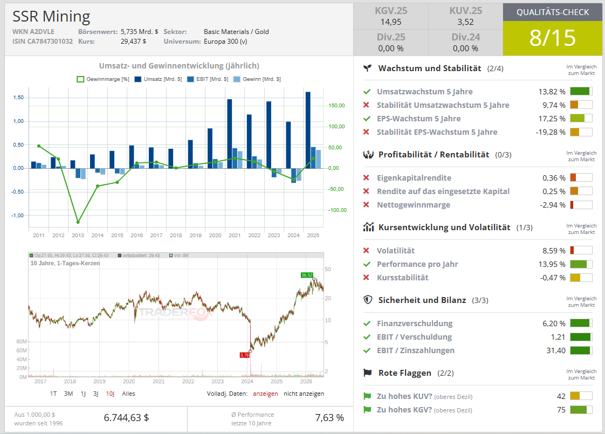Toggle Umsatz [Mrd. $] series in chart legend
Viewport: 605px width, 434px height.
(x=158, y=79)
